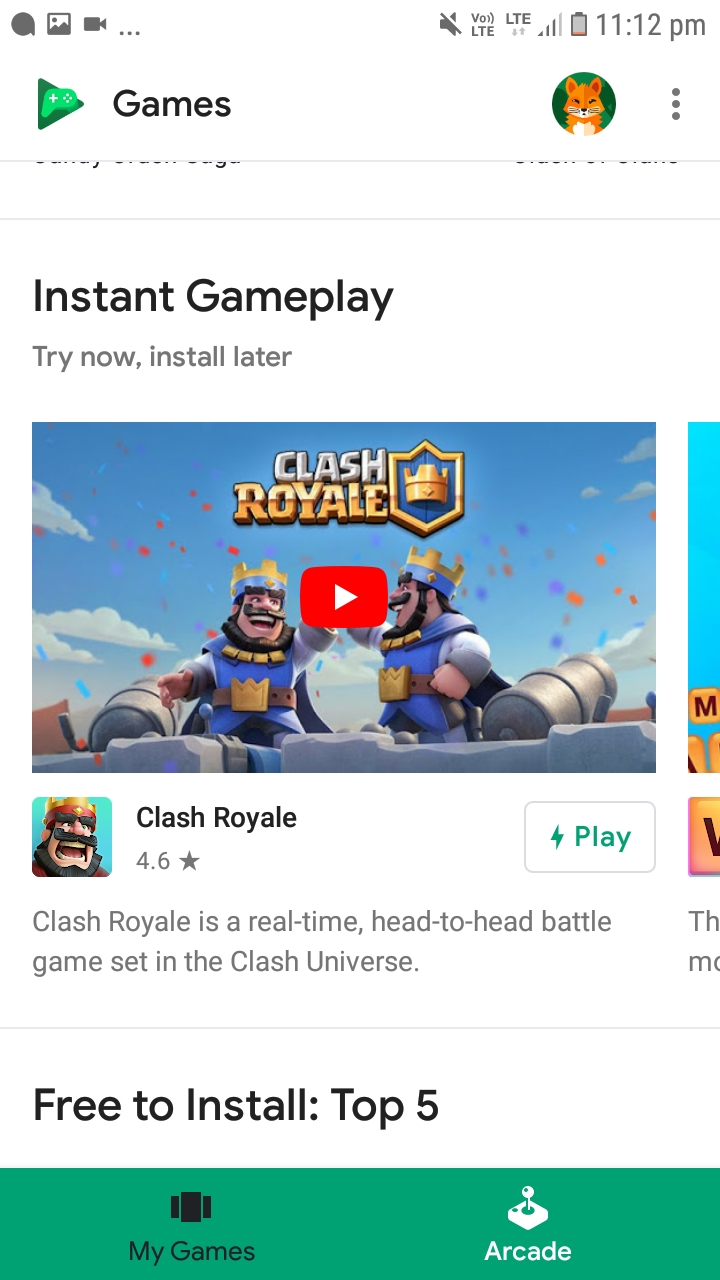The width and height of the screenshot is (720, 1280).
Task: Open the partially visible orange game icon
Action: (x=705, y=837)
